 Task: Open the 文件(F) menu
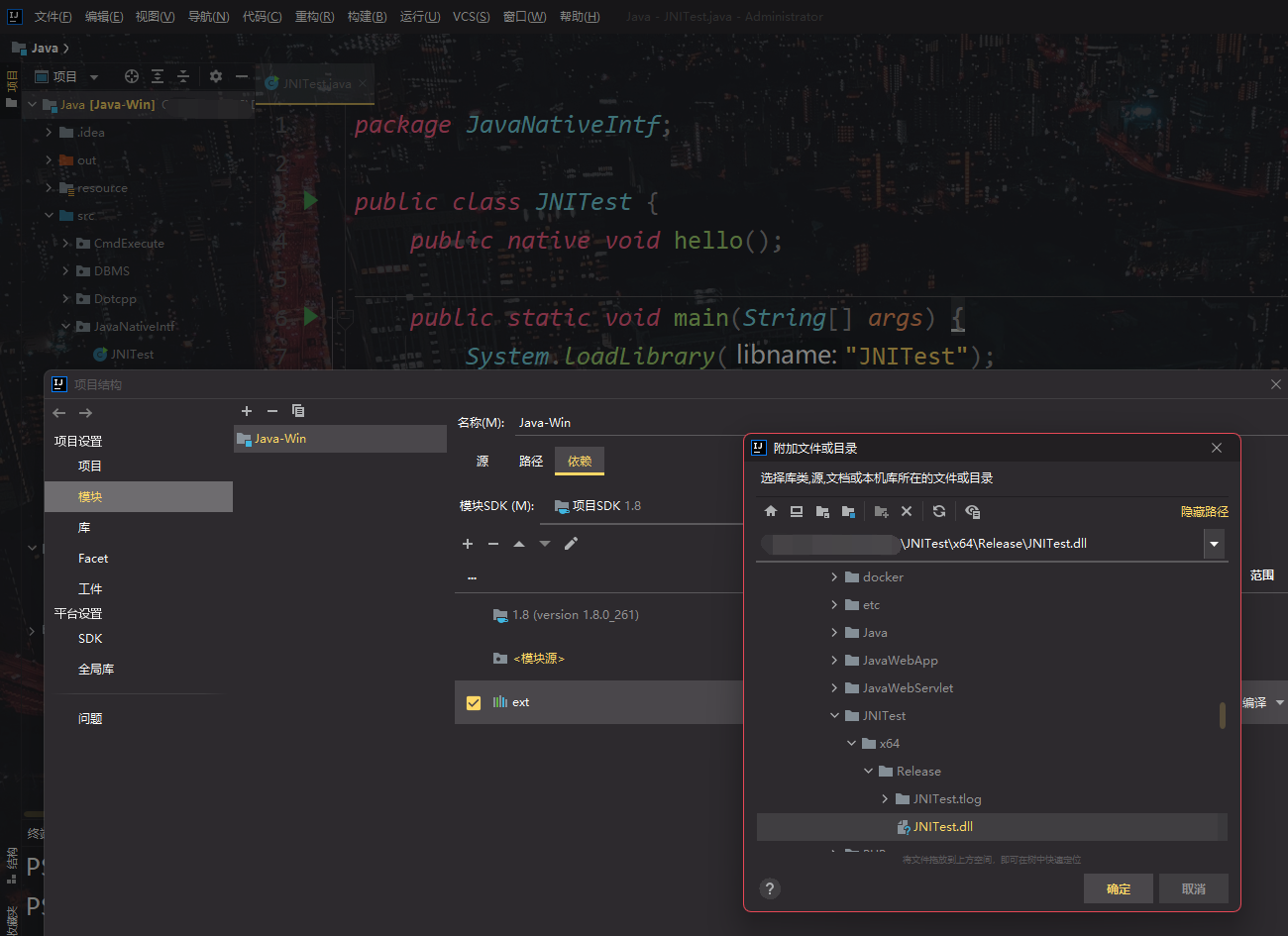53,17
